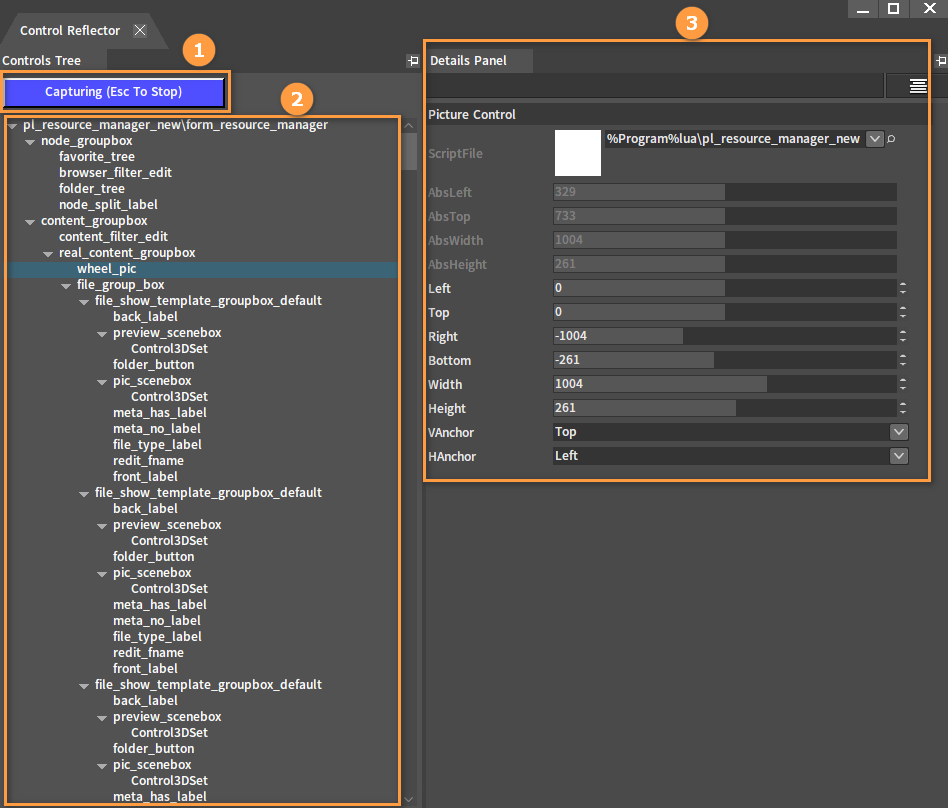
Task: Pin the Controls Tree panel
Action: click(x=413, y=60)
